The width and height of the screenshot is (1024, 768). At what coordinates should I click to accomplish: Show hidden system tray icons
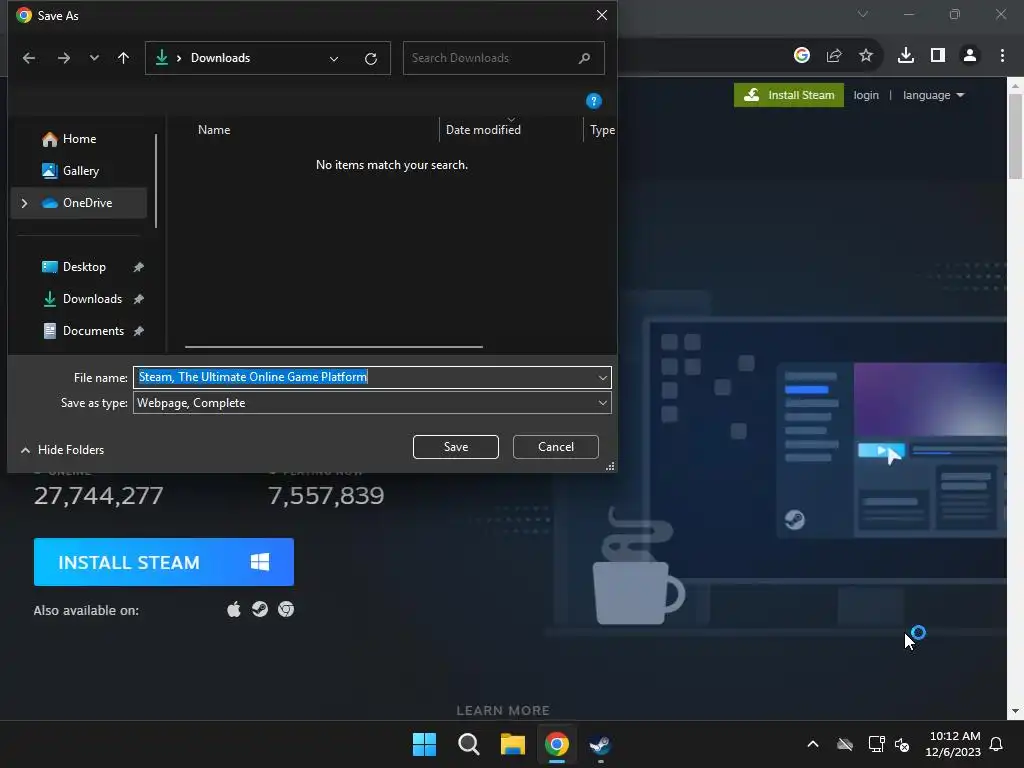tap(813, 744)
